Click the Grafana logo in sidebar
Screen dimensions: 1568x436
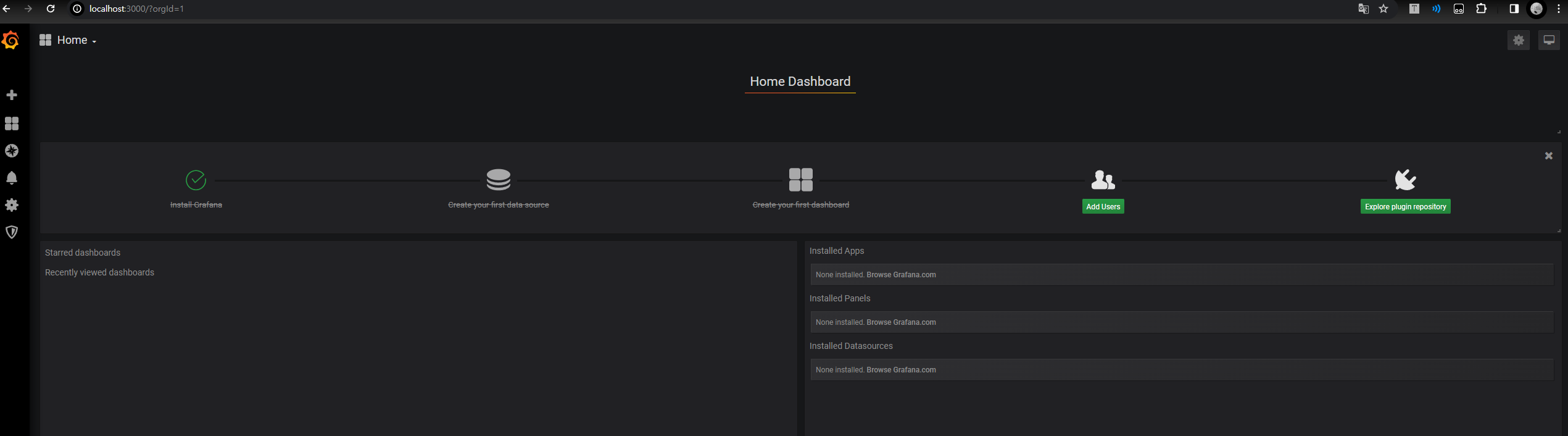pos(10,40)
